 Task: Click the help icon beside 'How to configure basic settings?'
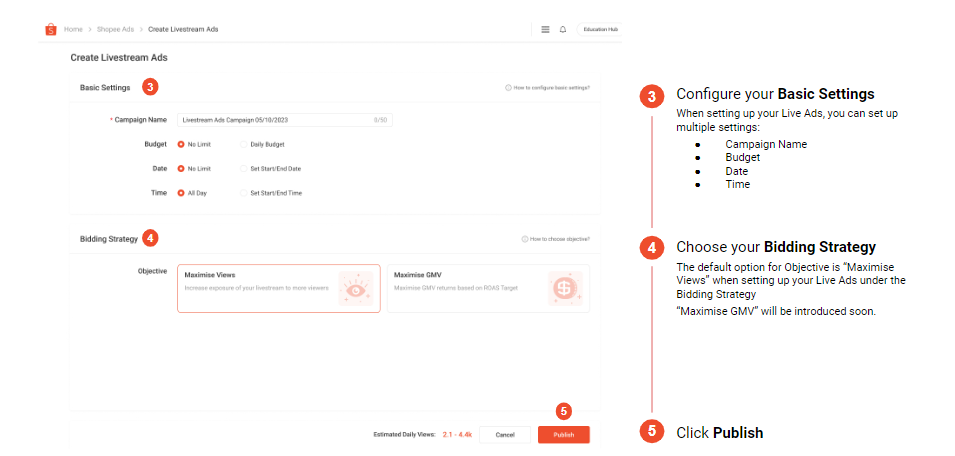[508, 88]
